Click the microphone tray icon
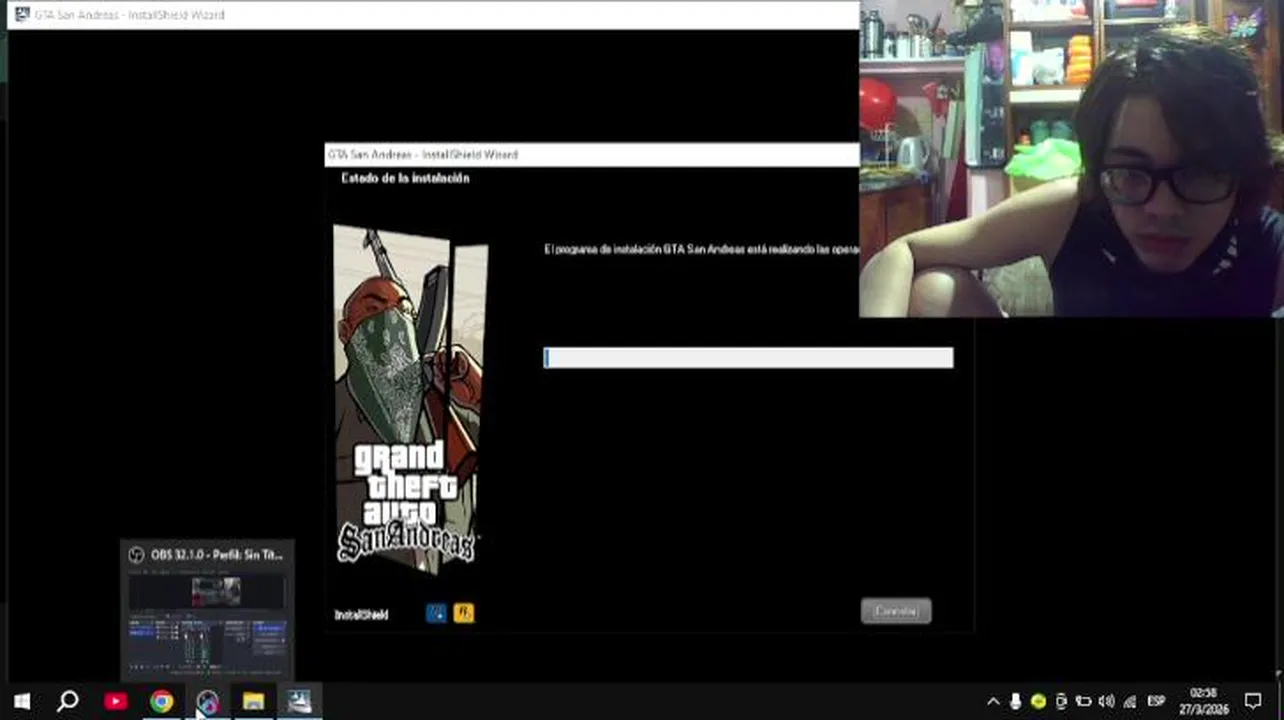1284x720 pixels. 1015,702
